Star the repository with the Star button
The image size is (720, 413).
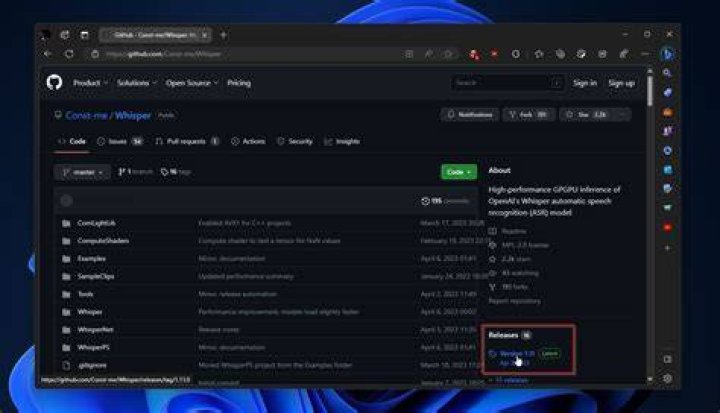coord(587,115)
